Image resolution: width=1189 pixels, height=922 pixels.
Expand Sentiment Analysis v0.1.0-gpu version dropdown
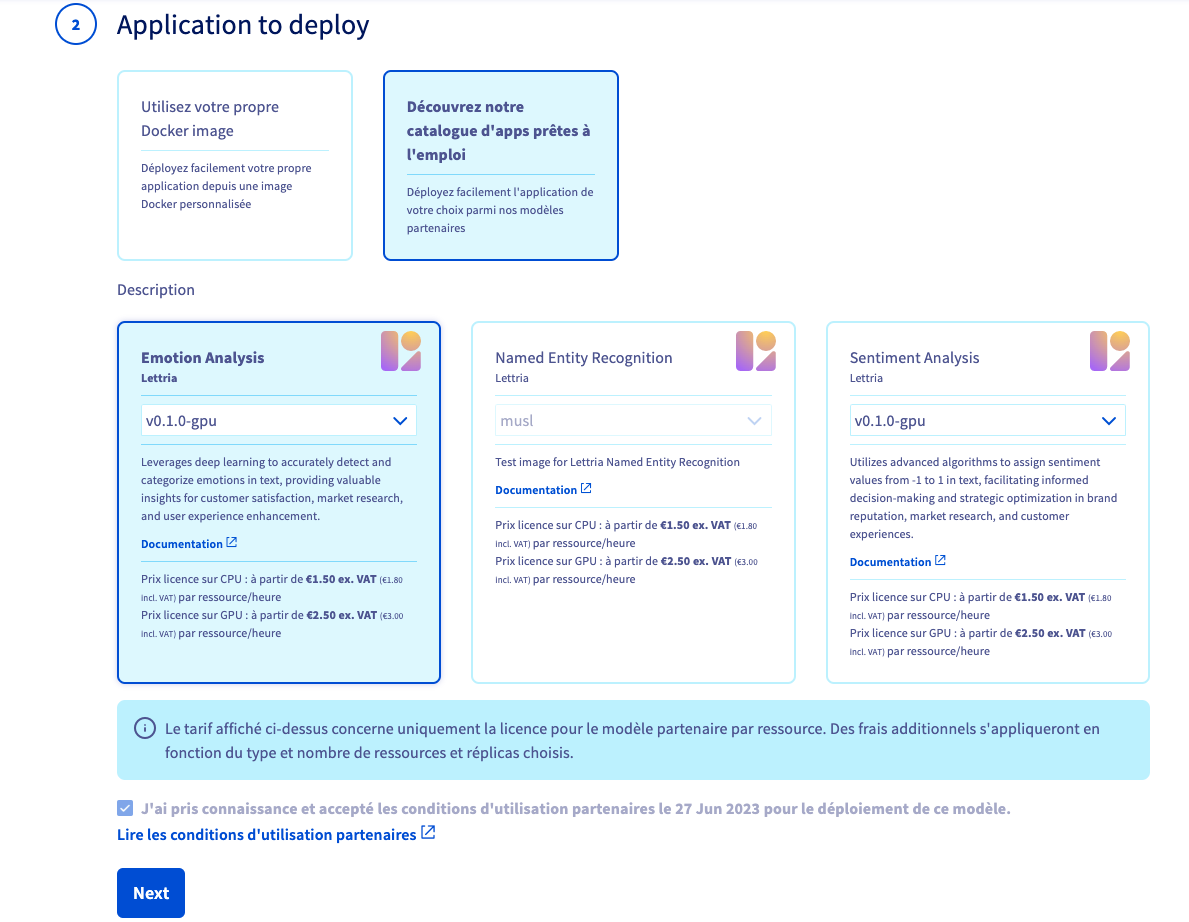[987, 421]
